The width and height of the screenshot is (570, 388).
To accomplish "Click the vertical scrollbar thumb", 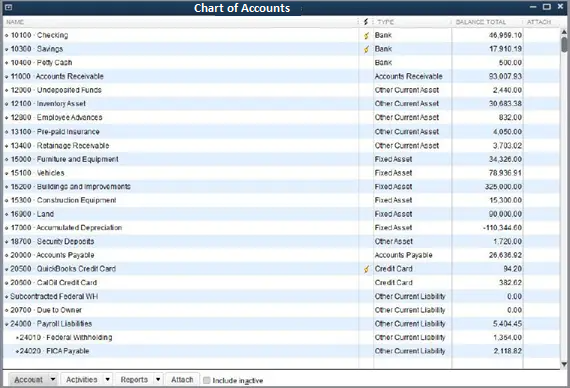I will pyautogui.click(x=564, y=44).
